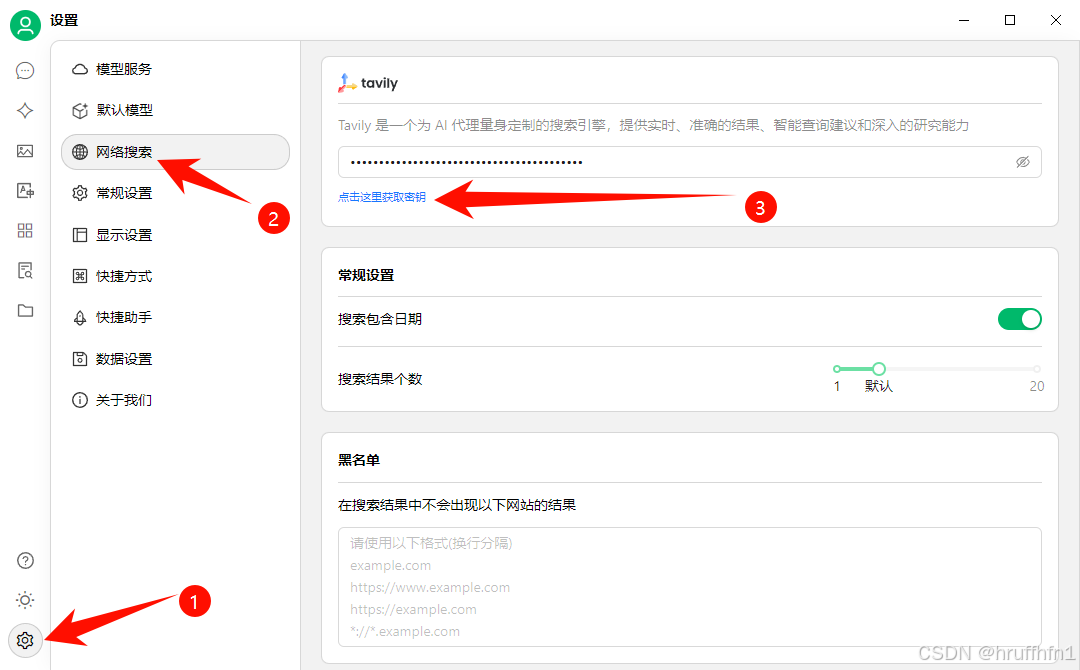Screen dimensions: 1080x670
Task: Open the help question mark icon
Action: pyautogui.click(x=25, y=561)
